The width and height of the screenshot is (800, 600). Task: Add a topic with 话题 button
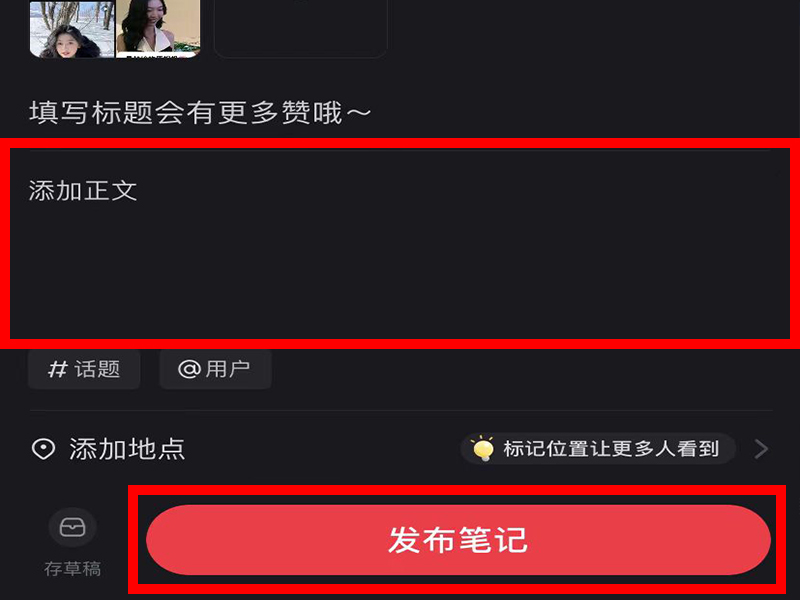pyautogui.click(x=84, y=369)
